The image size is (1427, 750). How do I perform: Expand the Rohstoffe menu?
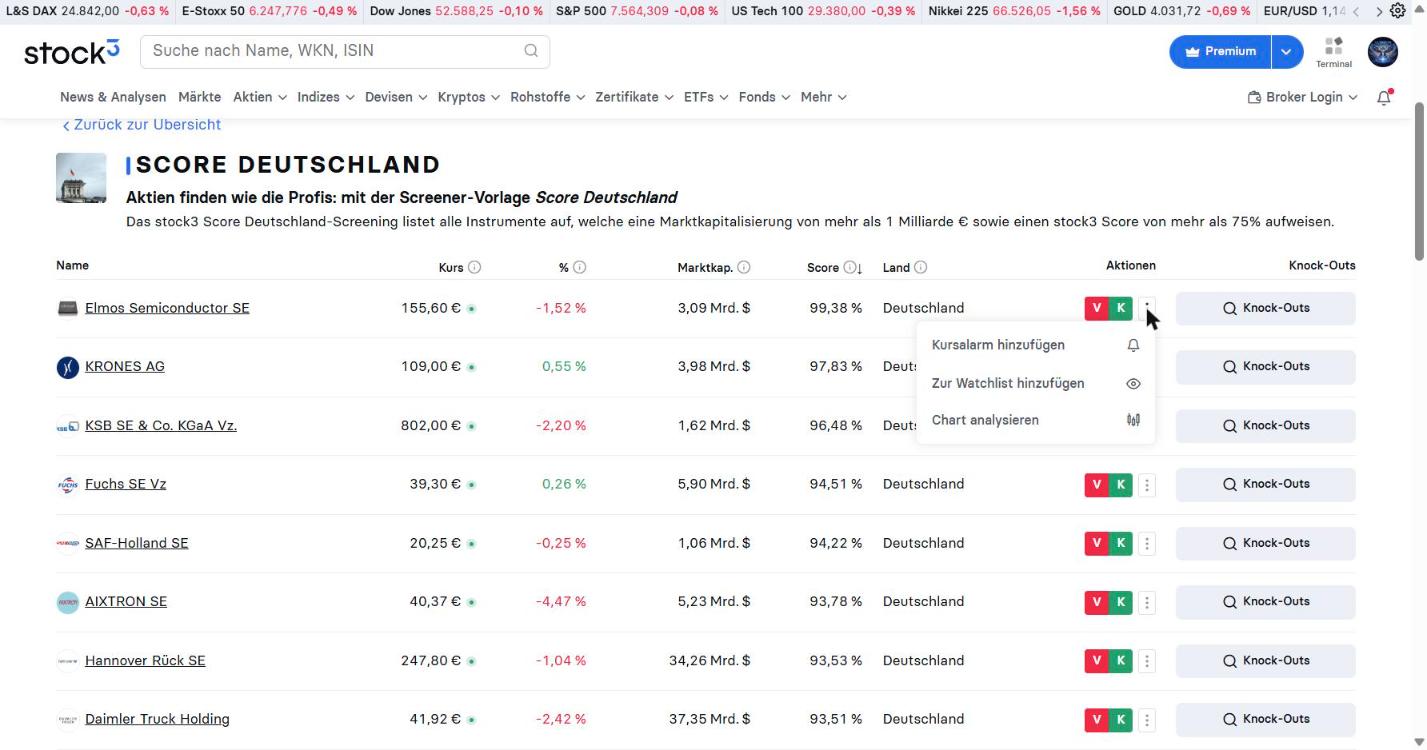[547, 97]
